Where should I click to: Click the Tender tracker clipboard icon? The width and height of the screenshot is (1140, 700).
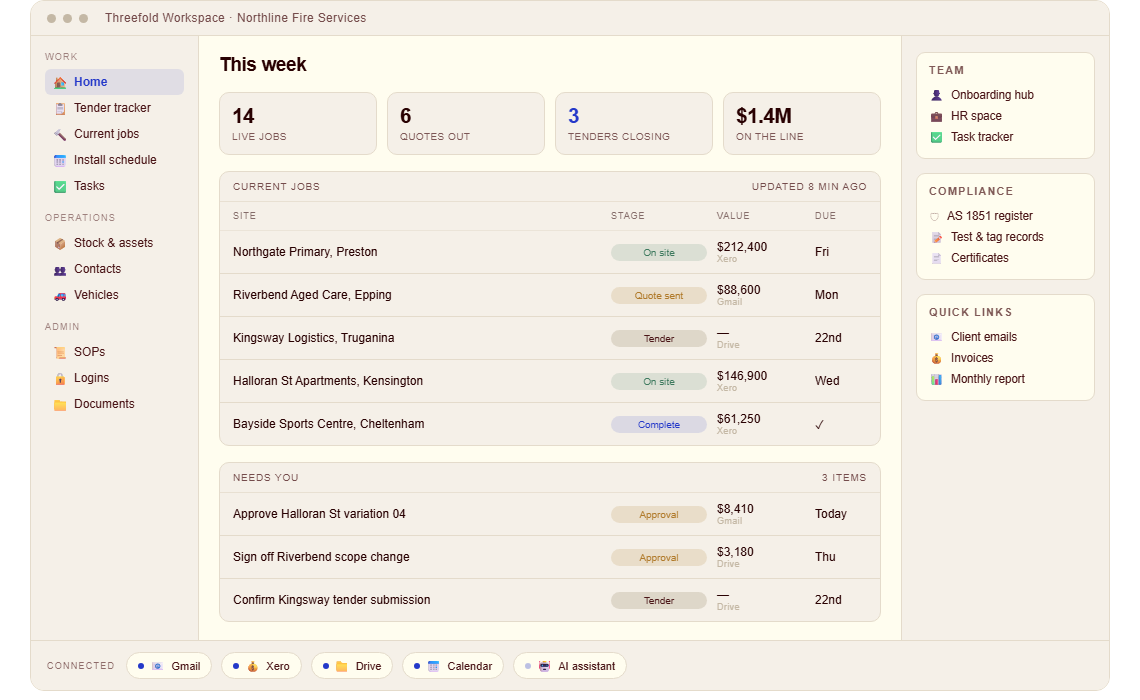(60, 108)
